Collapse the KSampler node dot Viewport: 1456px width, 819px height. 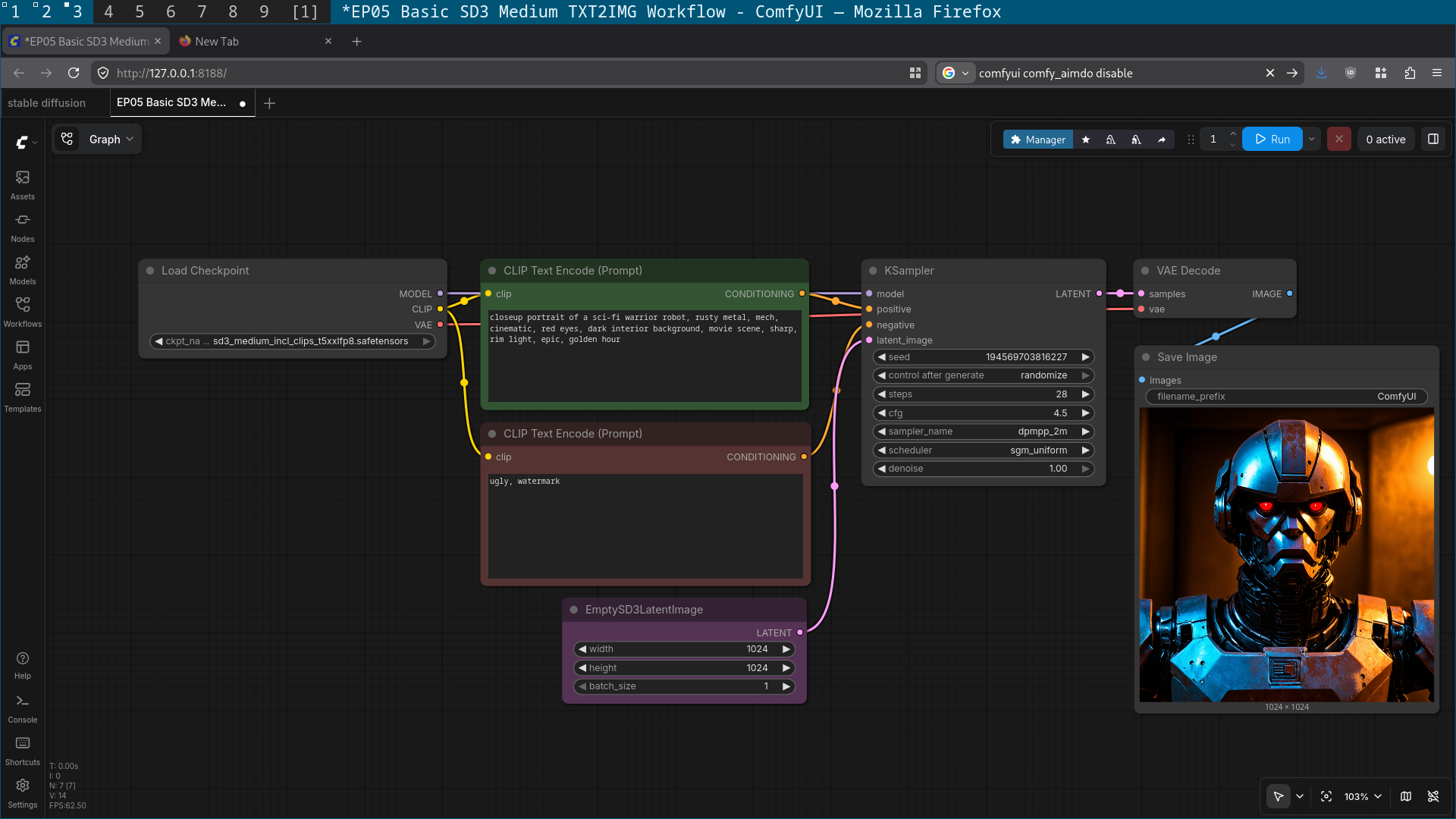873,271
